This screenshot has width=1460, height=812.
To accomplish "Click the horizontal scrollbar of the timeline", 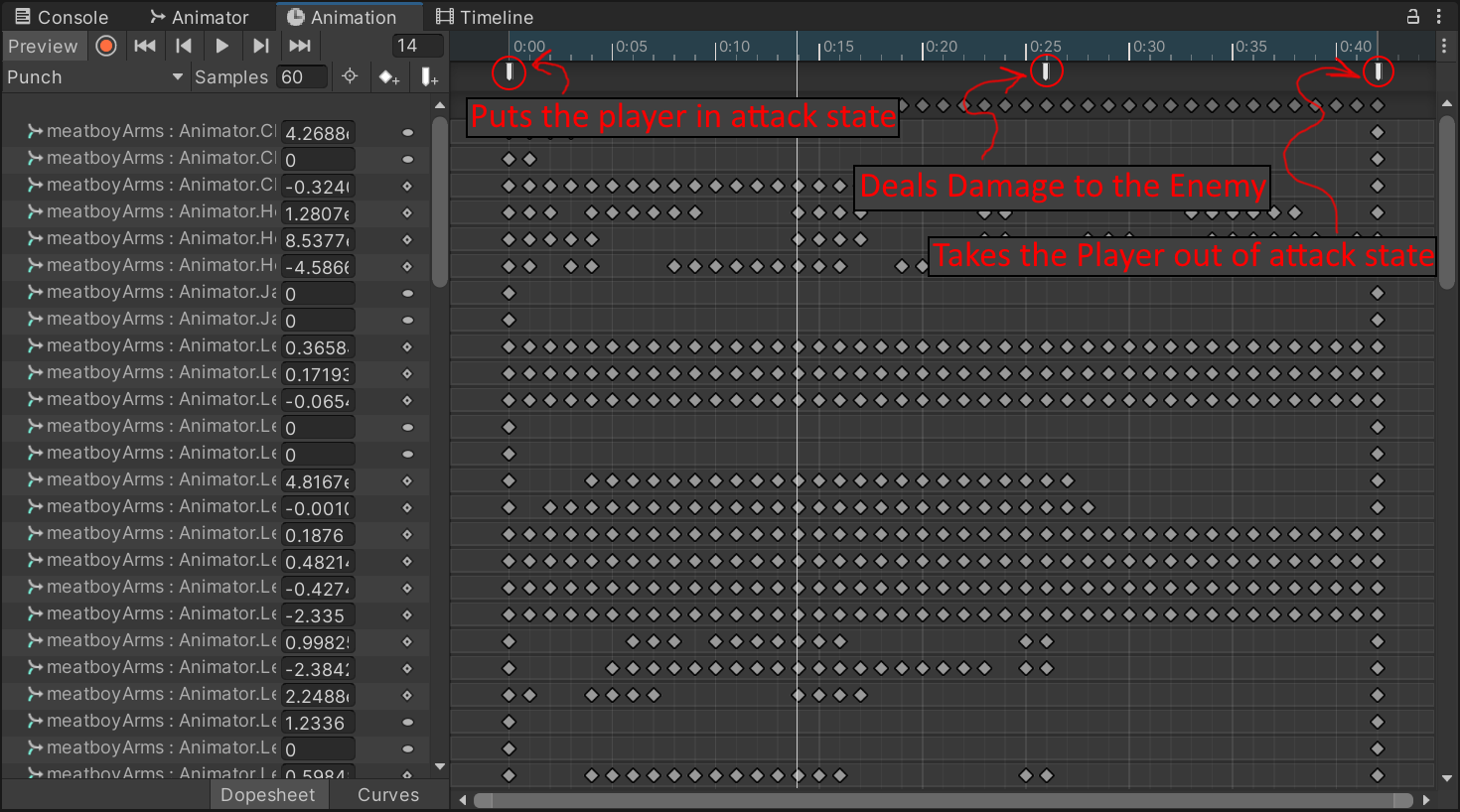I will (944, 800).
